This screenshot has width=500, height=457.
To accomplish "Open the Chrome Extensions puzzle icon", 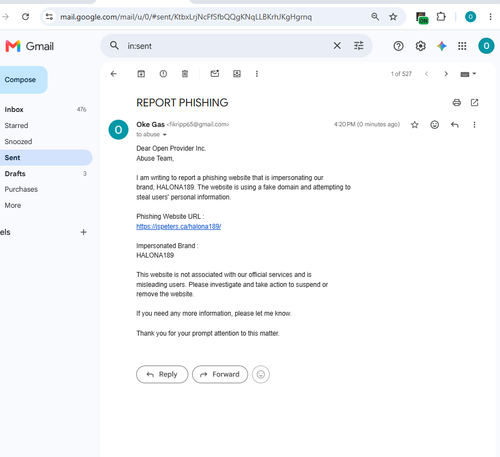I will tap(441, 16).
